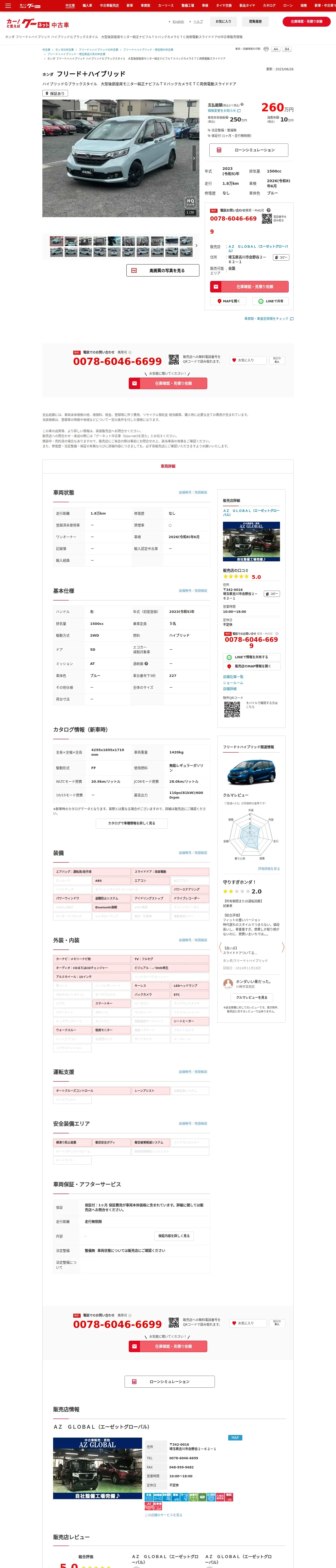Click the Goo-net 中古車 logo

(37, 24)
